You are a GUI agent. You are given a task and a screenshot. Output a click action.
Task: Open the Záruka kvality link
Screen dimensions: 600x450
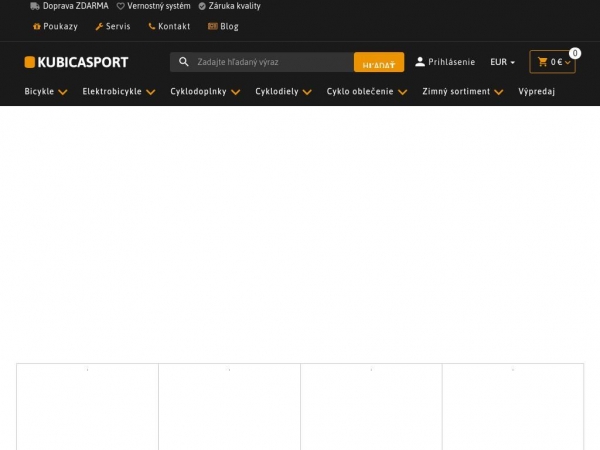coord(235,6)
